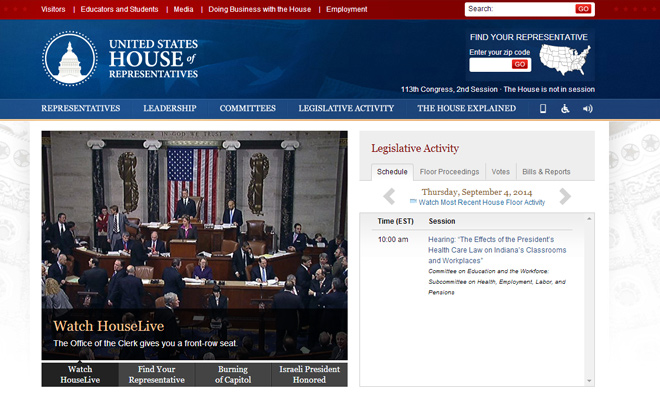Open the Media link

[x=184, y=9]
